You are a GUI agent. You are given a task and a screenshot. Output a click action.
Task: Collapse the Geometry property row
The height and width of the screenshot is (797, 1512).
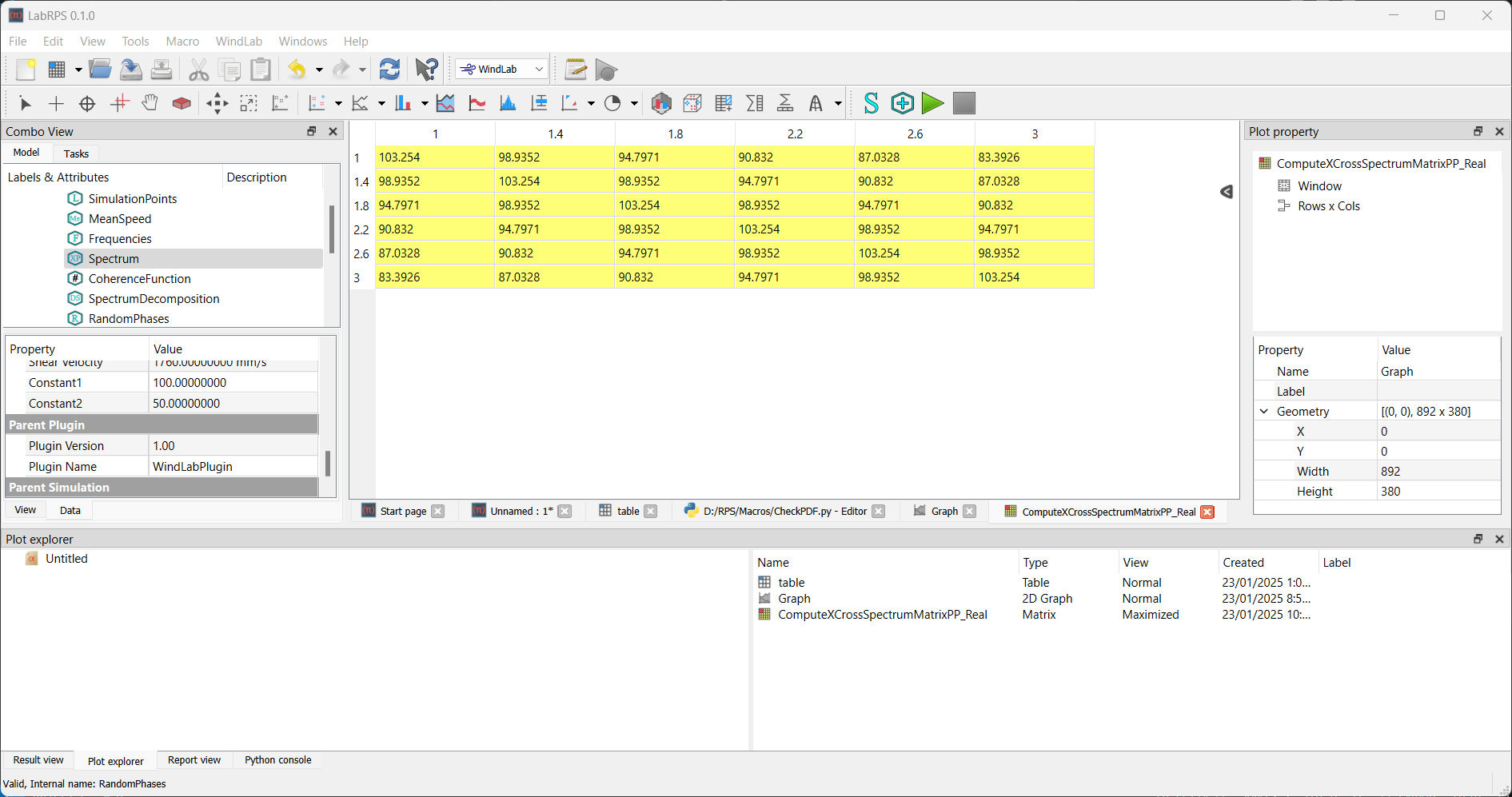1264,412
